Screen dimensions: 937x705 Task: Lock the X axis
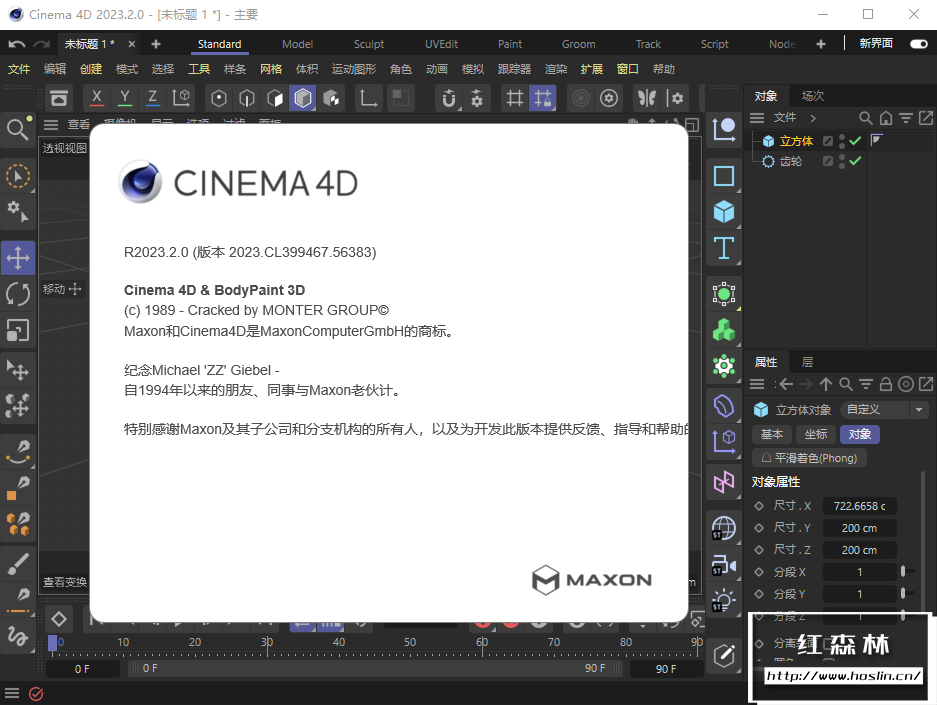(97, 98)
